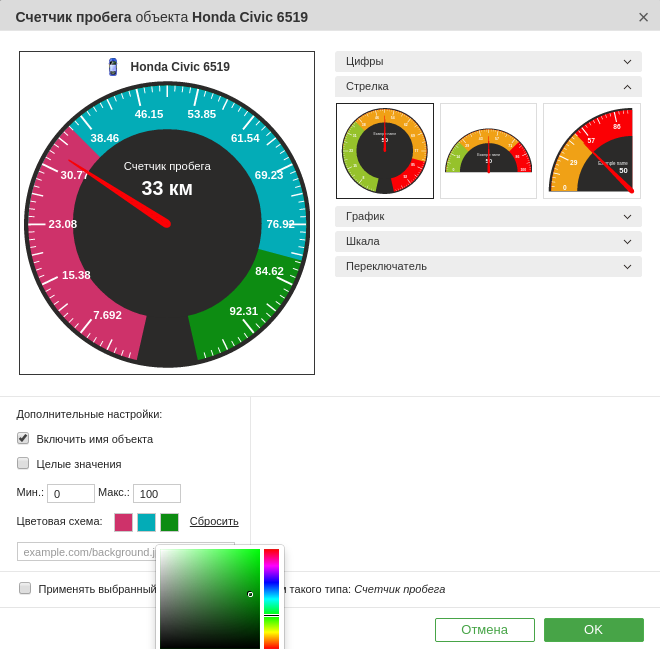Click the blue car icon next to Honda Civic 6519
Screen dimensions: 660x649
tap(113, 67)
